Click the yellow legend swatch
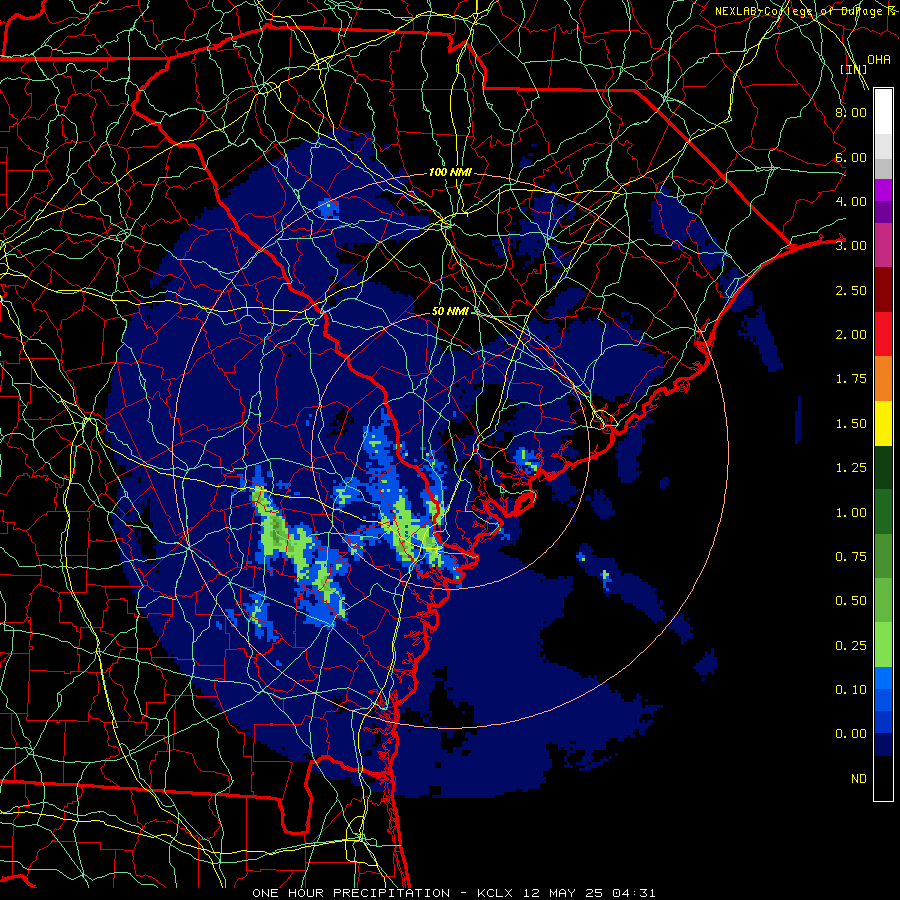900x900 pixels. [x=883, y=424]
